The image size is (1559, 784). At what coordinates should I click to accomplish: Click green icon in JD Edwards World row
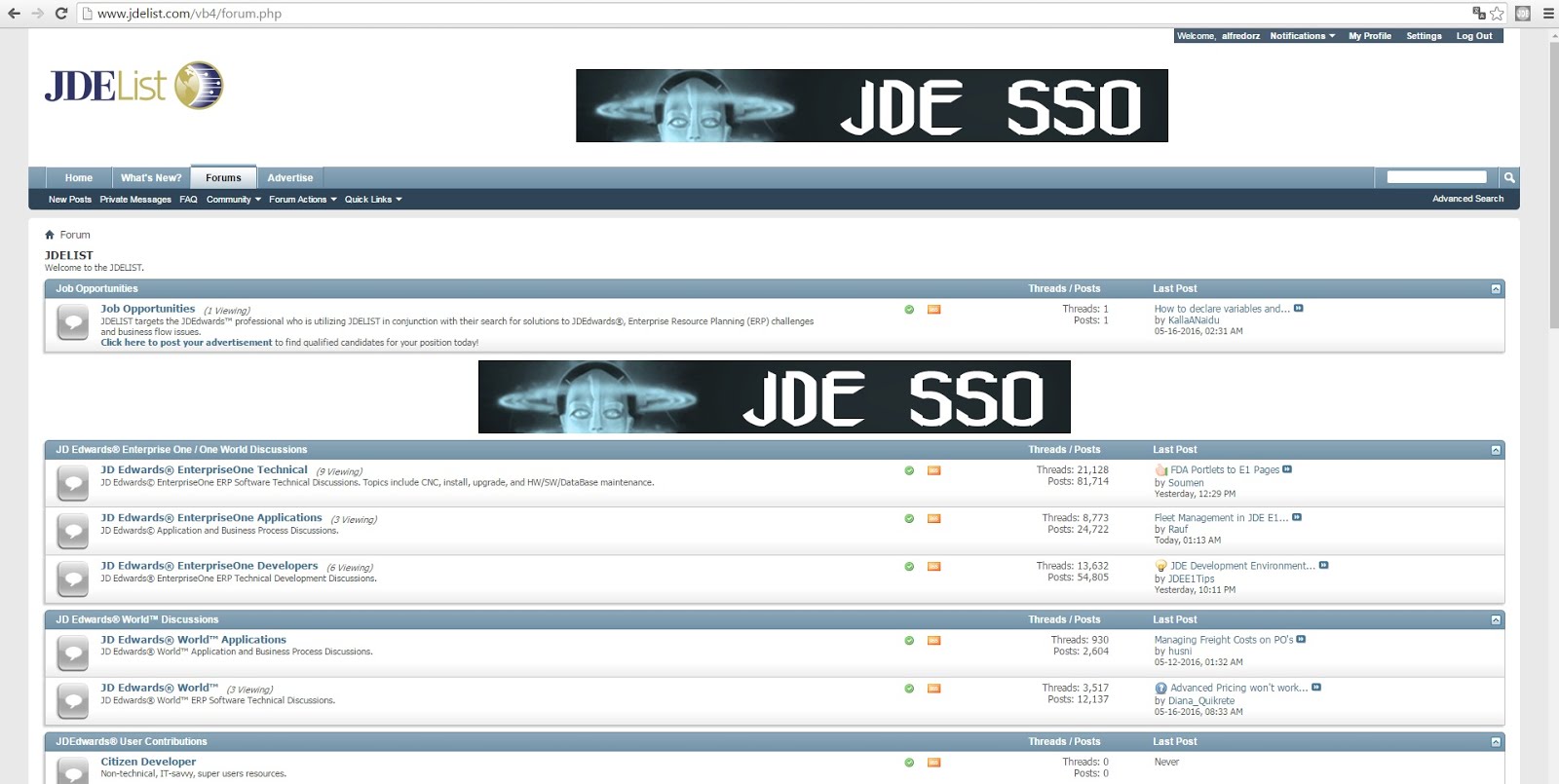pyautogui.click(x=909, y=689)
